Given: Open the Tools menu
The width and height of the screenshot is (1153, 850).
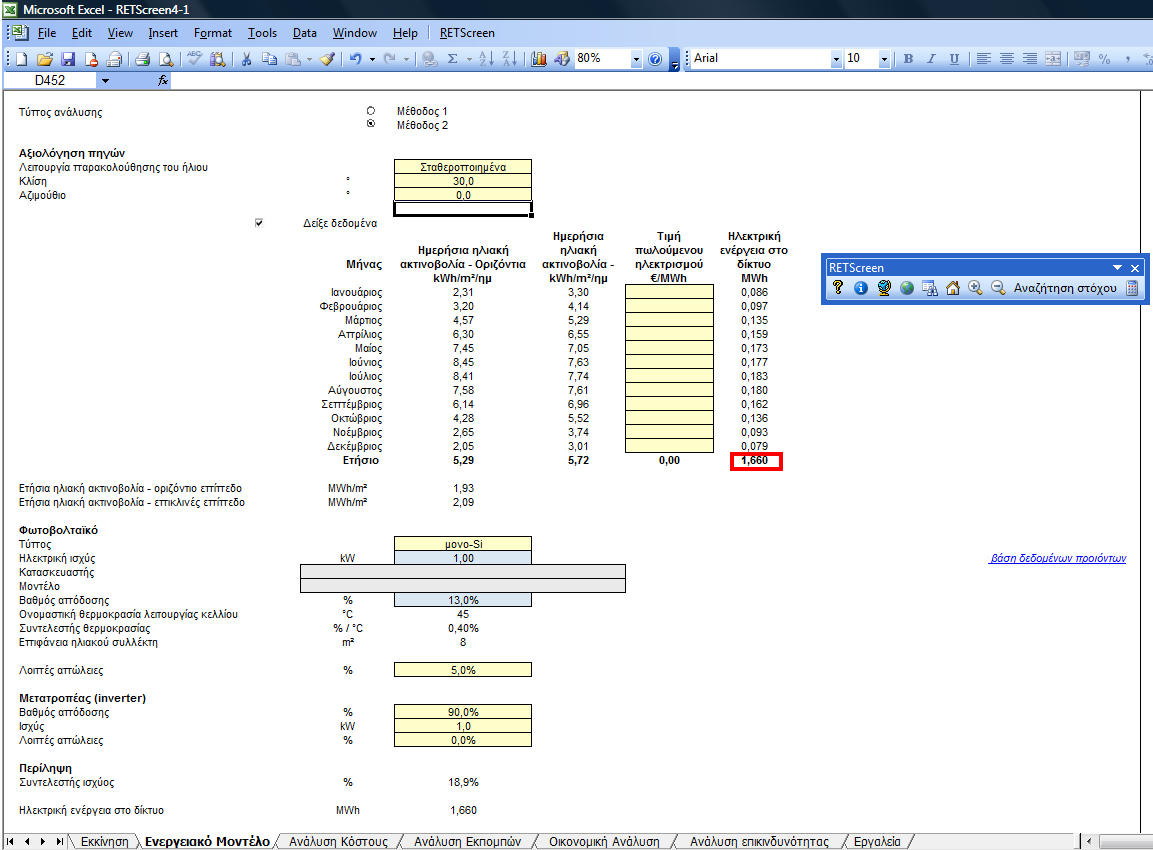Looking at the screenshot, I should pyautogui.click(x=262, y=33).
